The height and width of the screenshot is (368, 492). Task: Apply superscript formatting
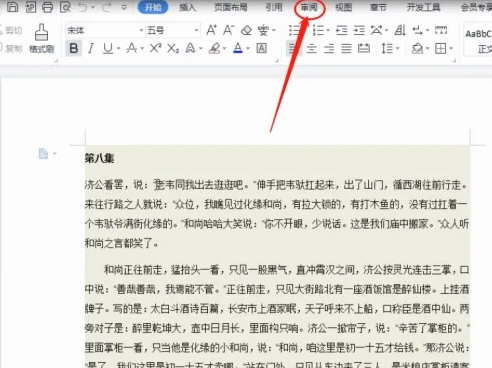(155, 49)
